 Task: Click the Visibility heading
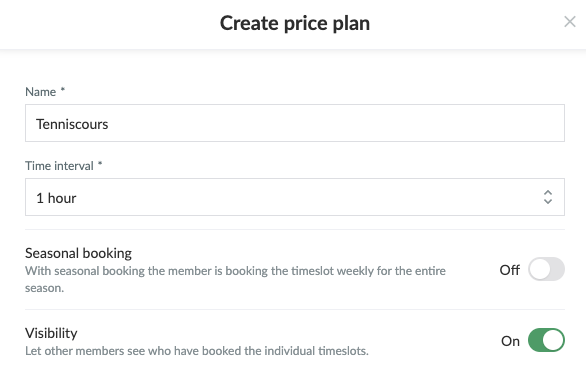tap(51, 333)
